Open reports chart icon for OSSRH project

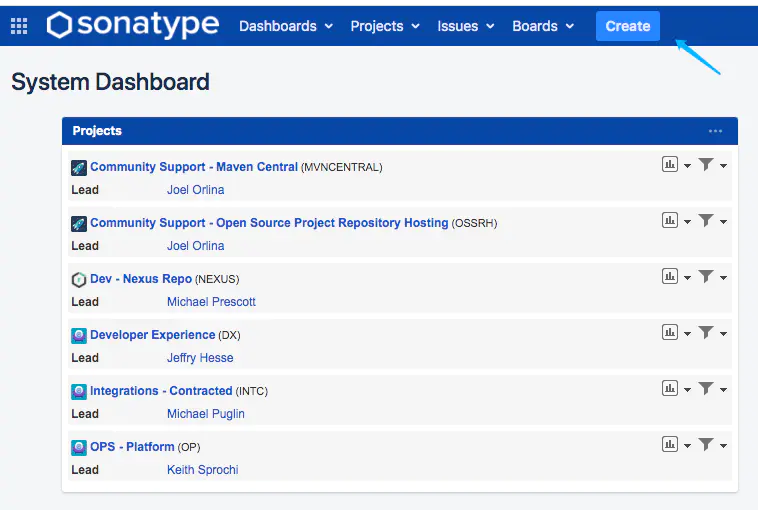670,220
